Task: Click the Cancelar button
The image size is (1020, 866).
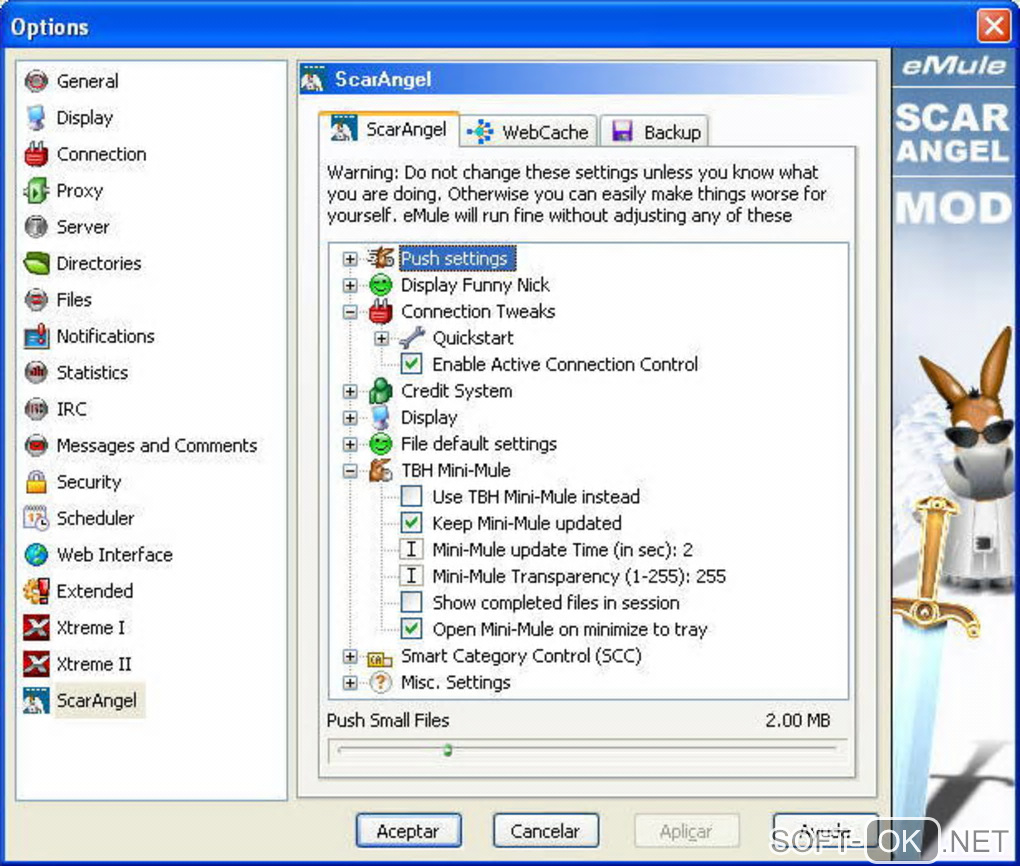Action: click(x=545, y=831)
